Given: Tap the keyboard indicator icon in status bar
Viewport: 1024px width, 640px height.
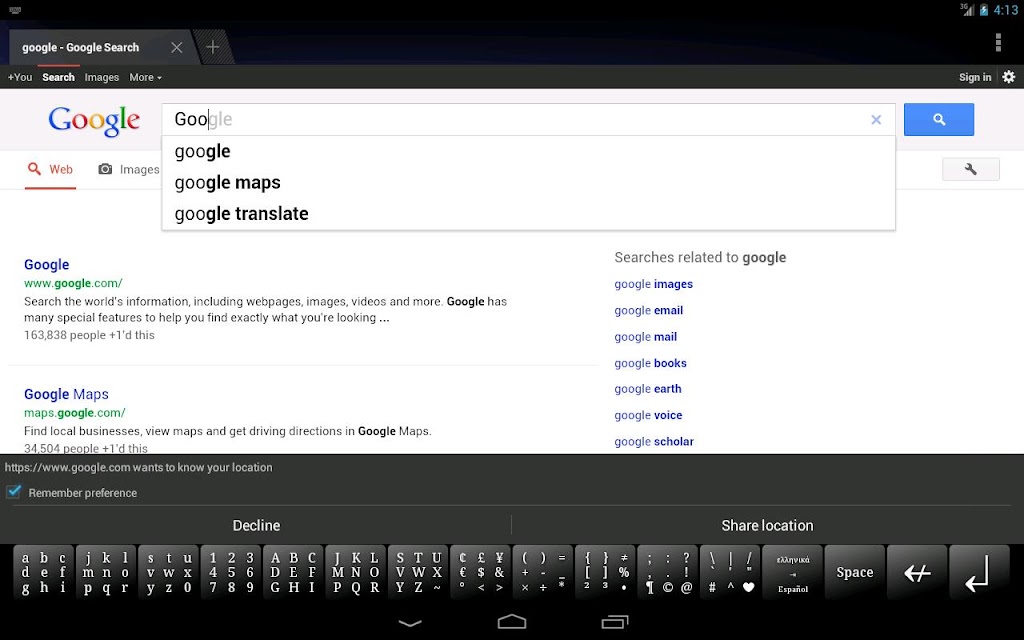Looking at the screenshot, I should pos(15,10).
